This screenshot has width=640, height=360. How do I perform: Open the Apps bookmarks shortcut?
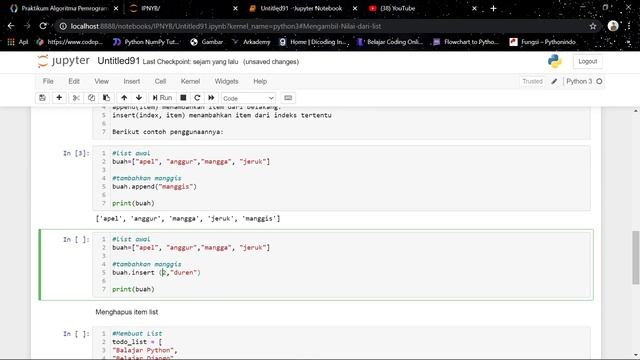(x=18, y=42)
